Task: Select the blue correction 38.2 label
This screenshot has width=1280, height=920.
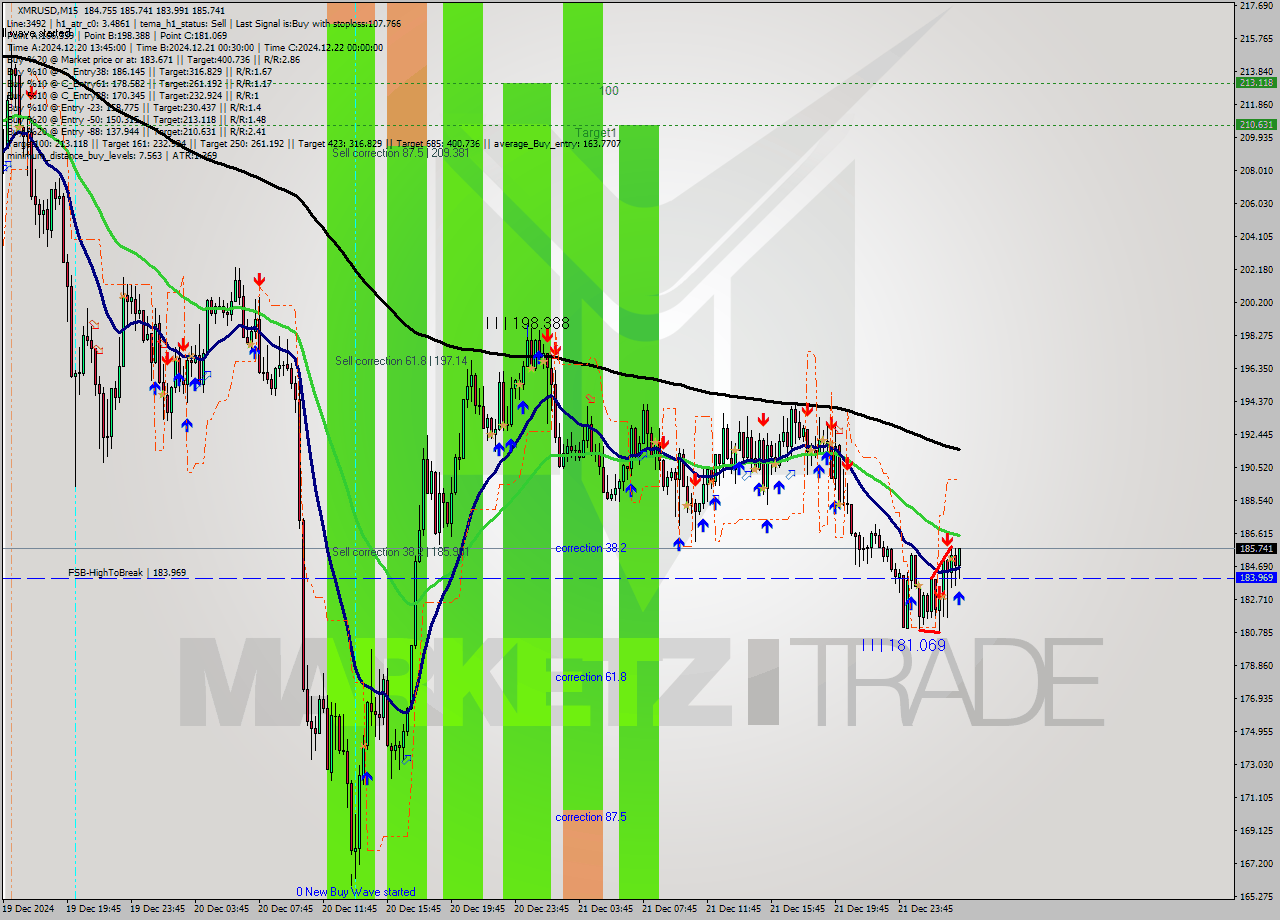Action: [591, 548]
